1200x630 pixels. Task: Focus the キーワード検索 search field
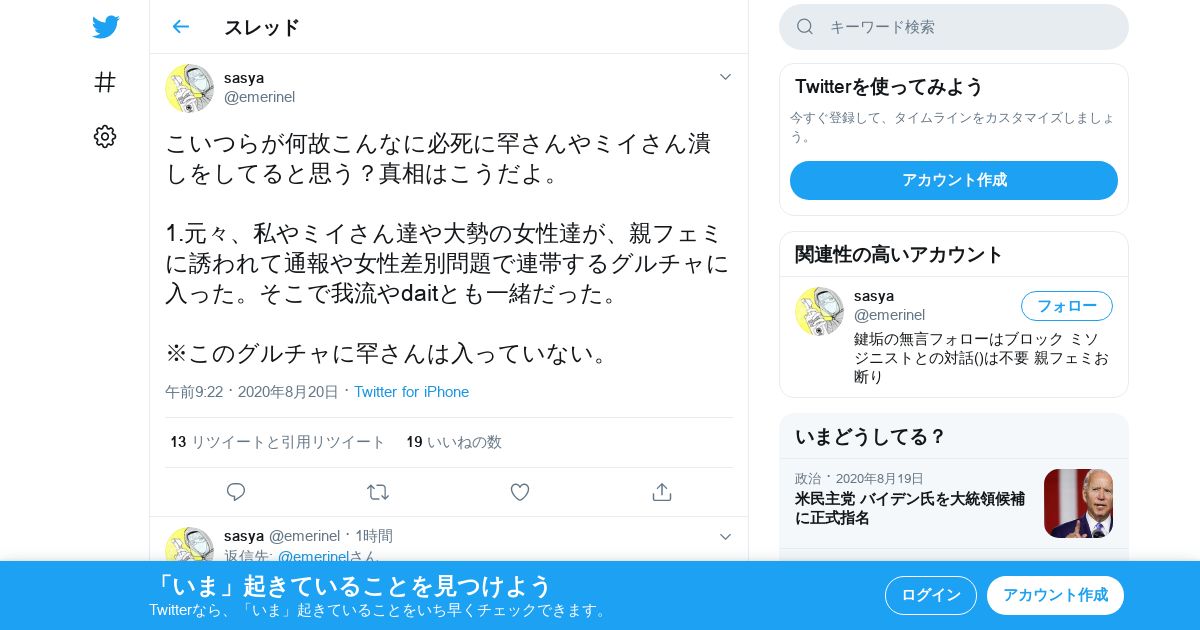[x=954, y=27]
